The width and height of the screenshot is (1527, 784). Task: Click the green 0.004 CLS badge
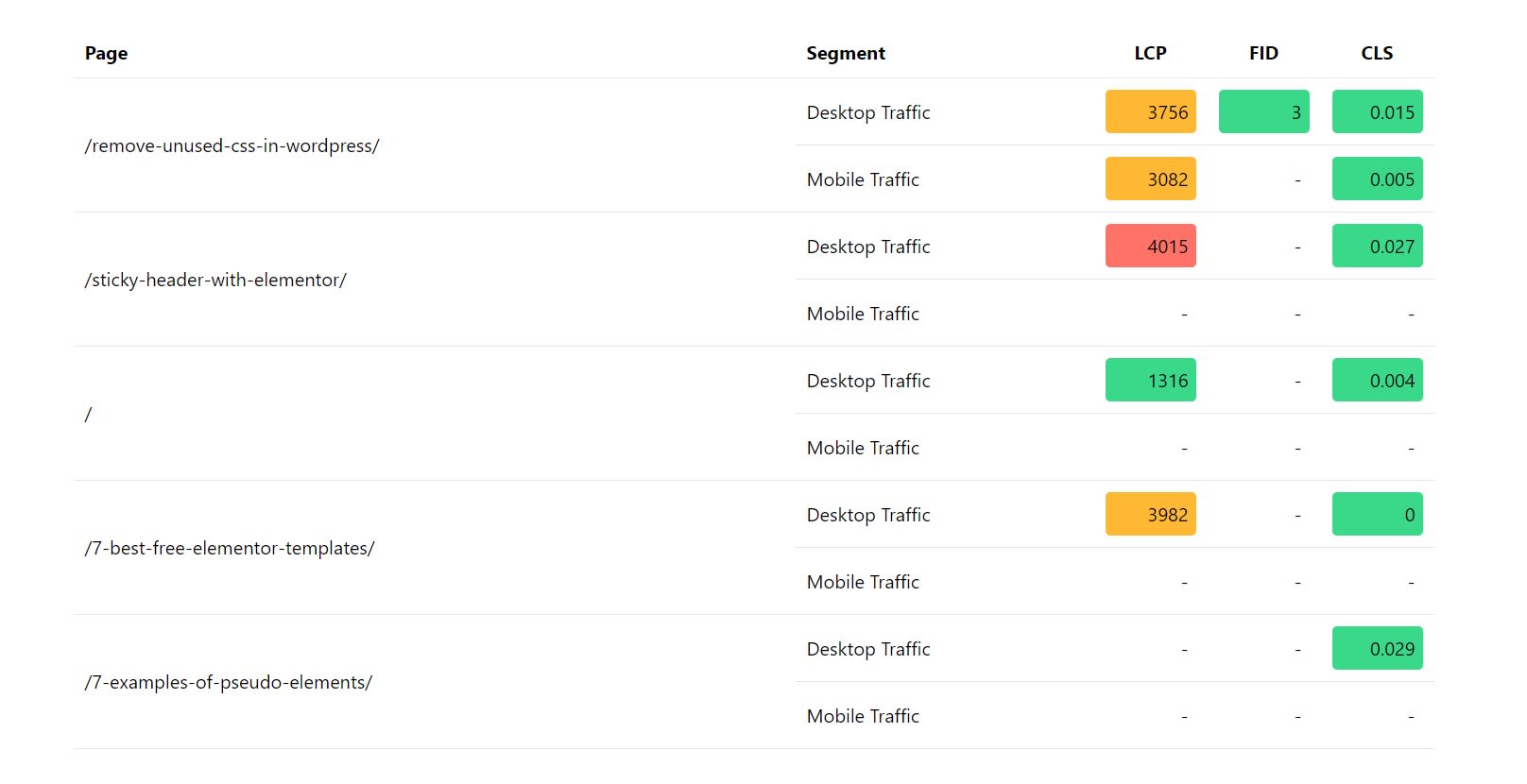(1378, 380)
